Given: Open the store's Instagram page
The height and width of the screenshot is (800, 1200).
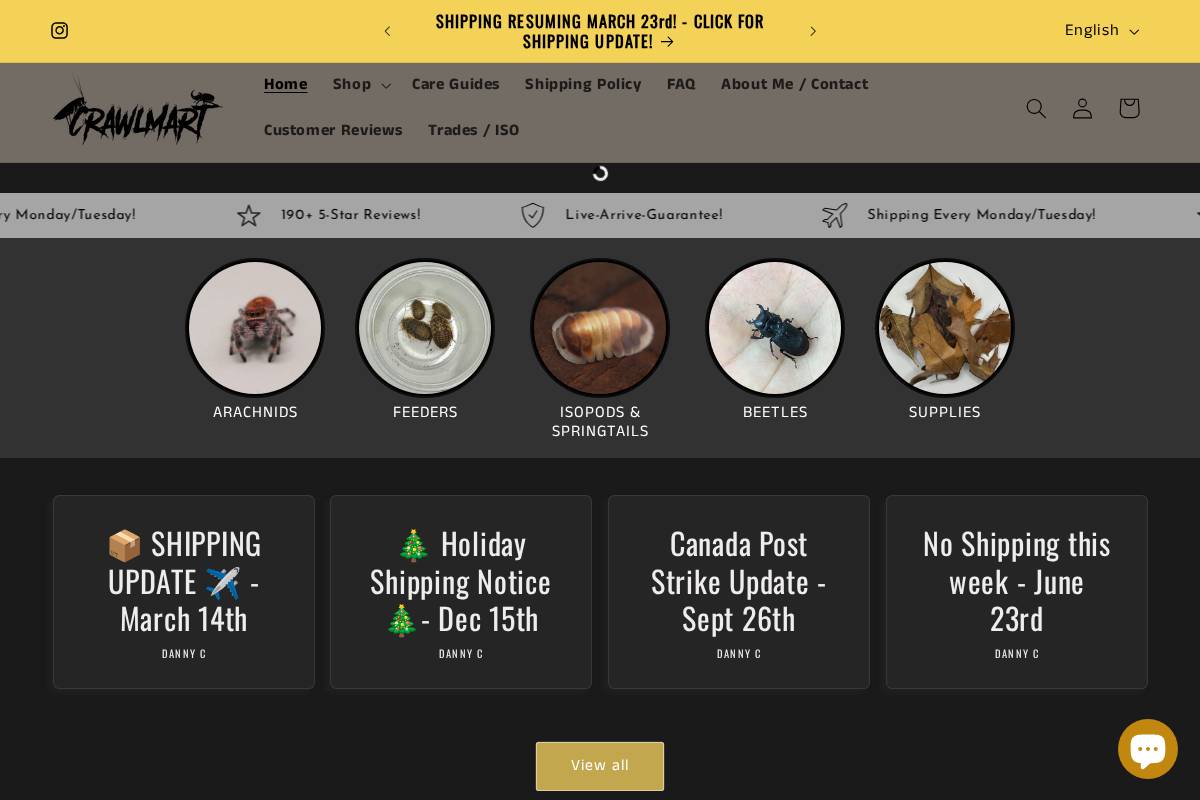Looking at the screenshot, I should pyautogui.click(x=59, y=31).
